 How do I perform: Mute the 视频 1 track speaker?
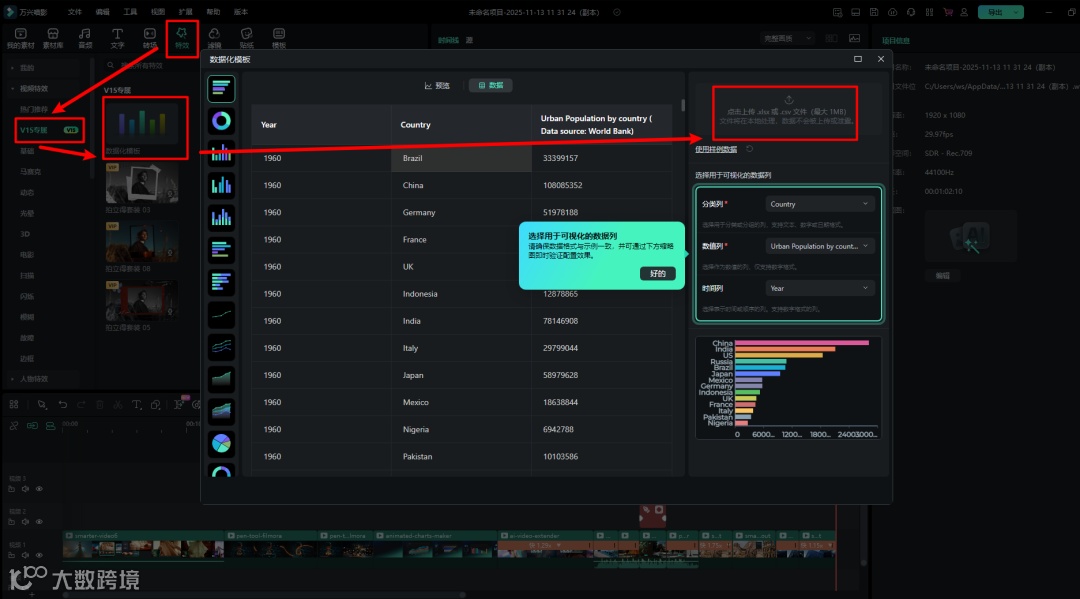(x=25, y=555)
